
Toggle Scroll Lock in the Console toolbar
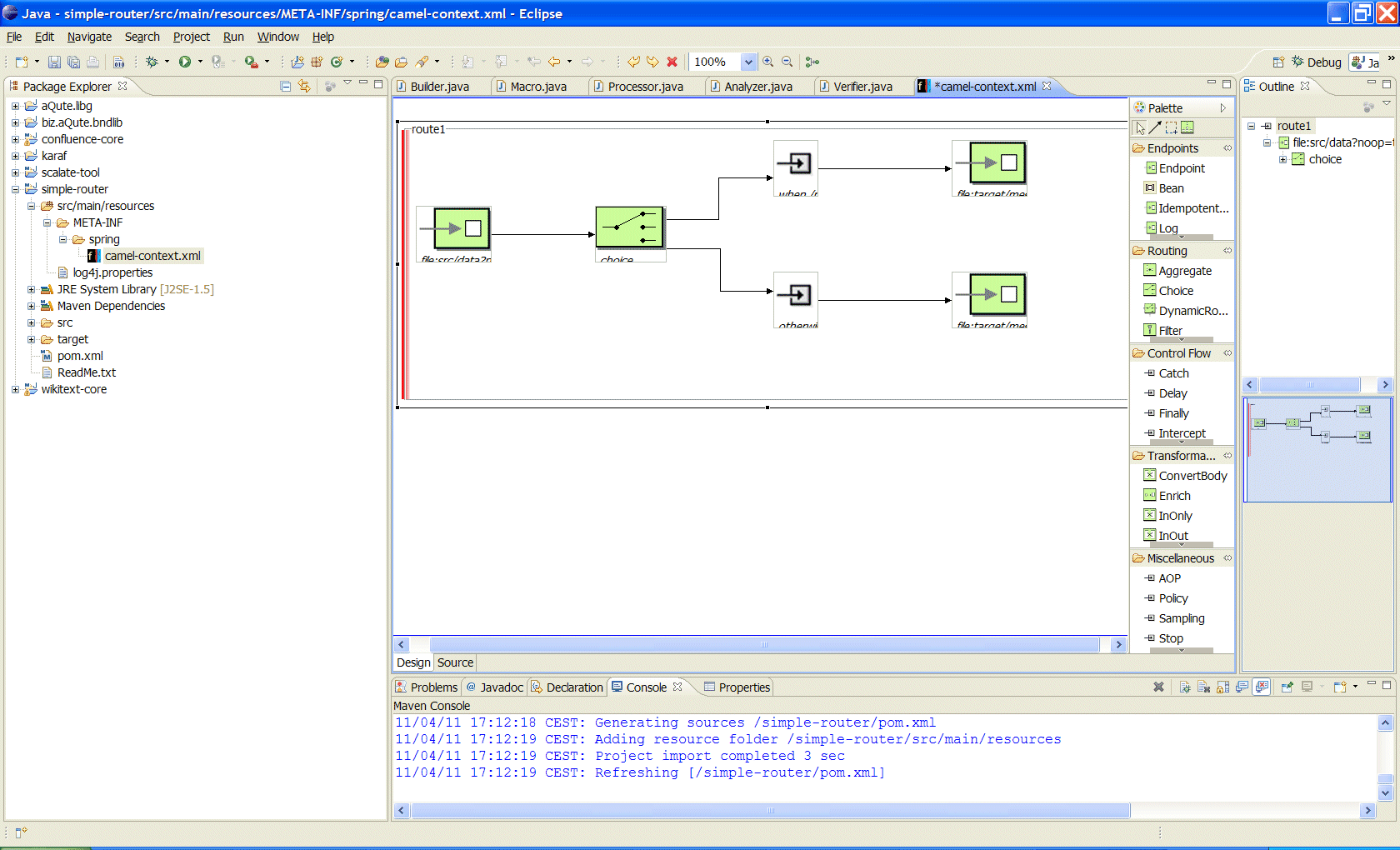(x=1222, y=687)
